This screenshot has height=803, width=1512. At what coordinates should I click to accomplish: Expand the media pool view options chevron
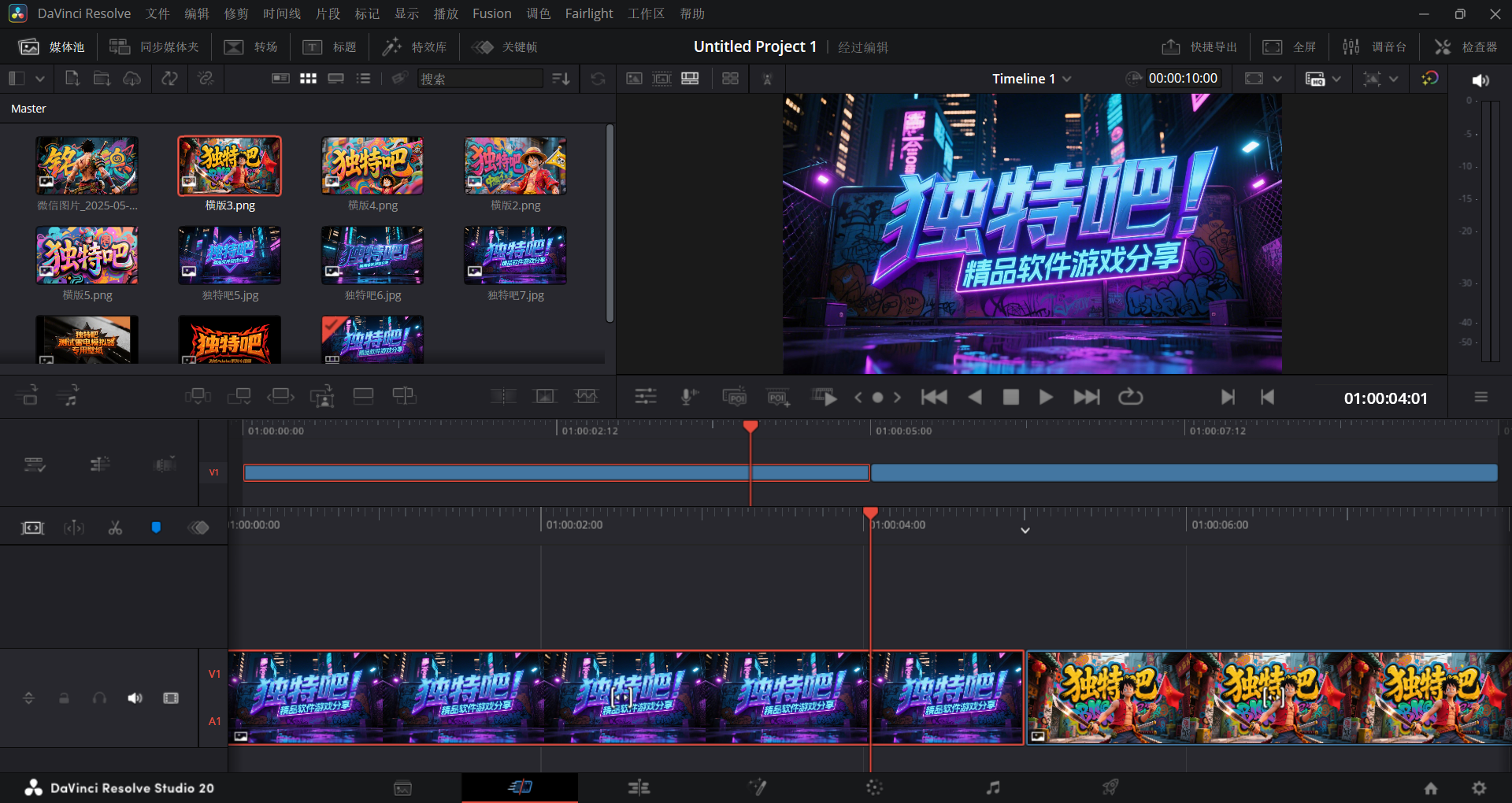click(40, 78)
